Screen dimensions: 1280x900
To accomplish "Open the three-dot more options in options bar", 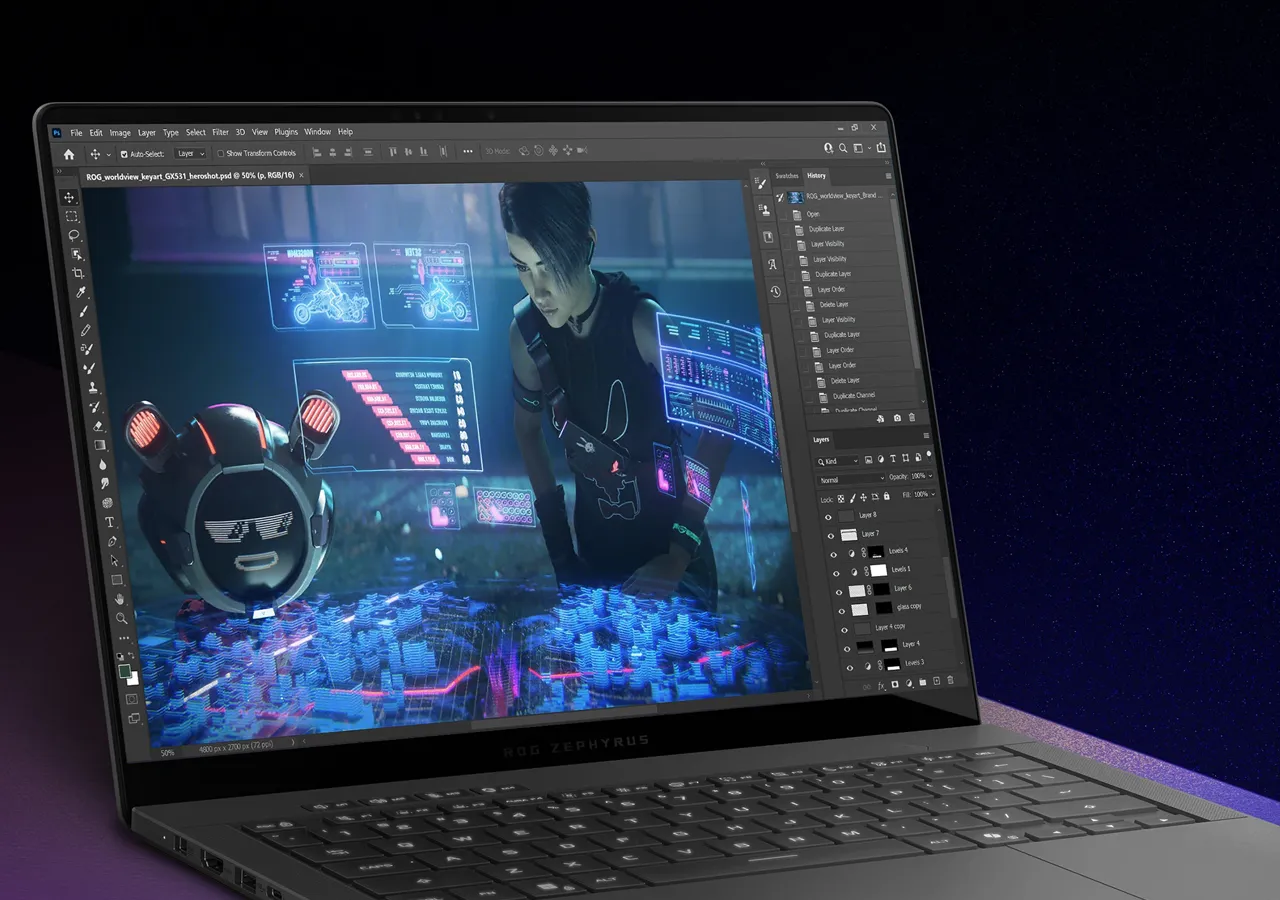I will point(467,152).
